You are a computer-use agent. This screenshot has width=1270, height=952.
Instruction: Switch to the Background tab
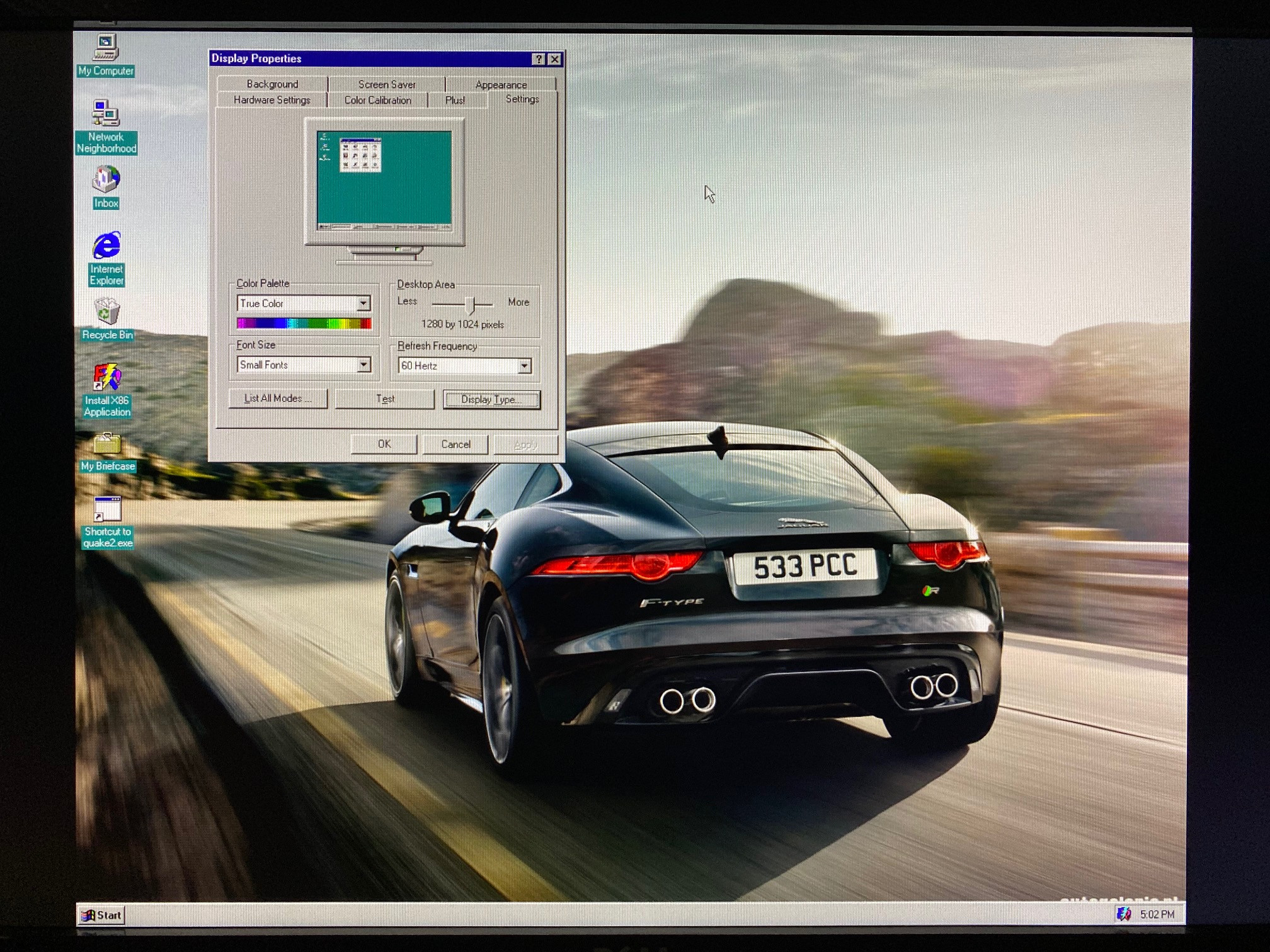click(x=272, y=84)
